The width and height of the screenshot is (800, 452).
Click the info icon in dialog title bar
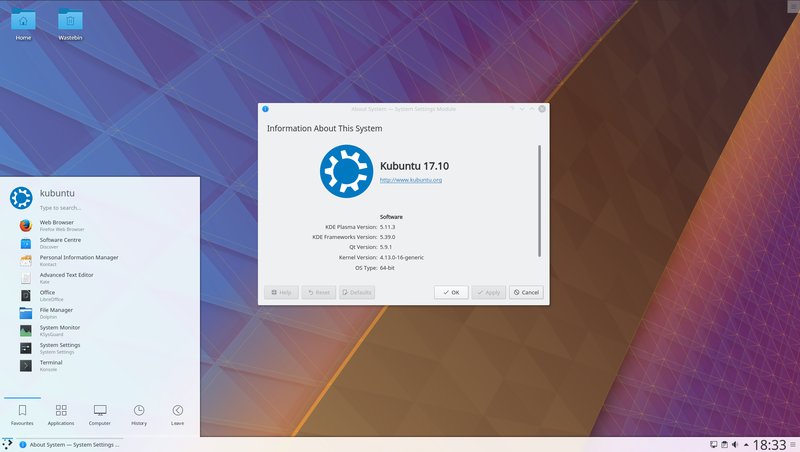(265, 109)
